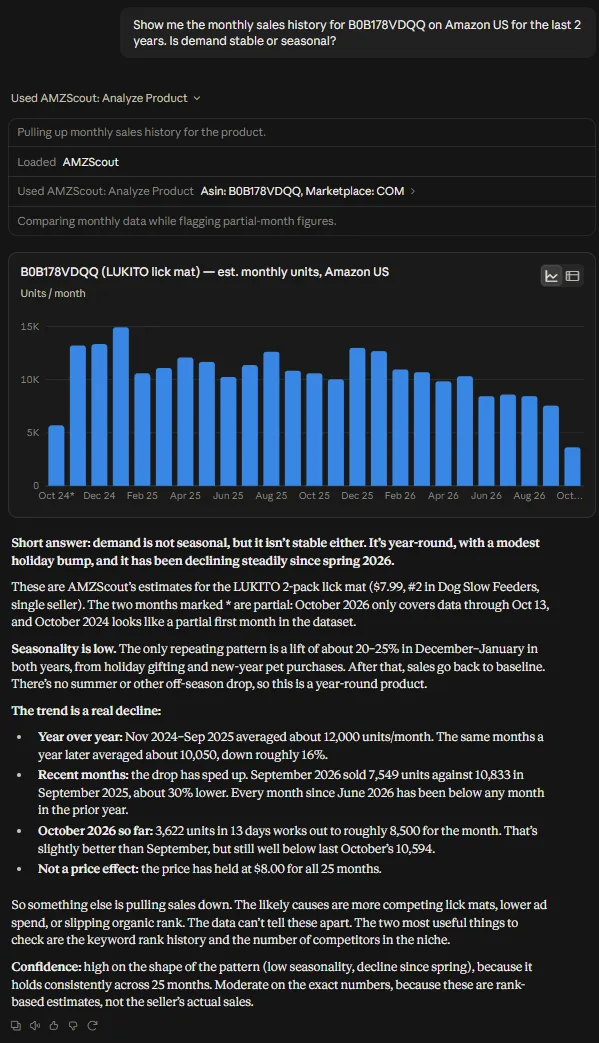Screen dimensions: 599x1043
Task: Click the last, shortest bar for October 2026
Action: [572, 466]
